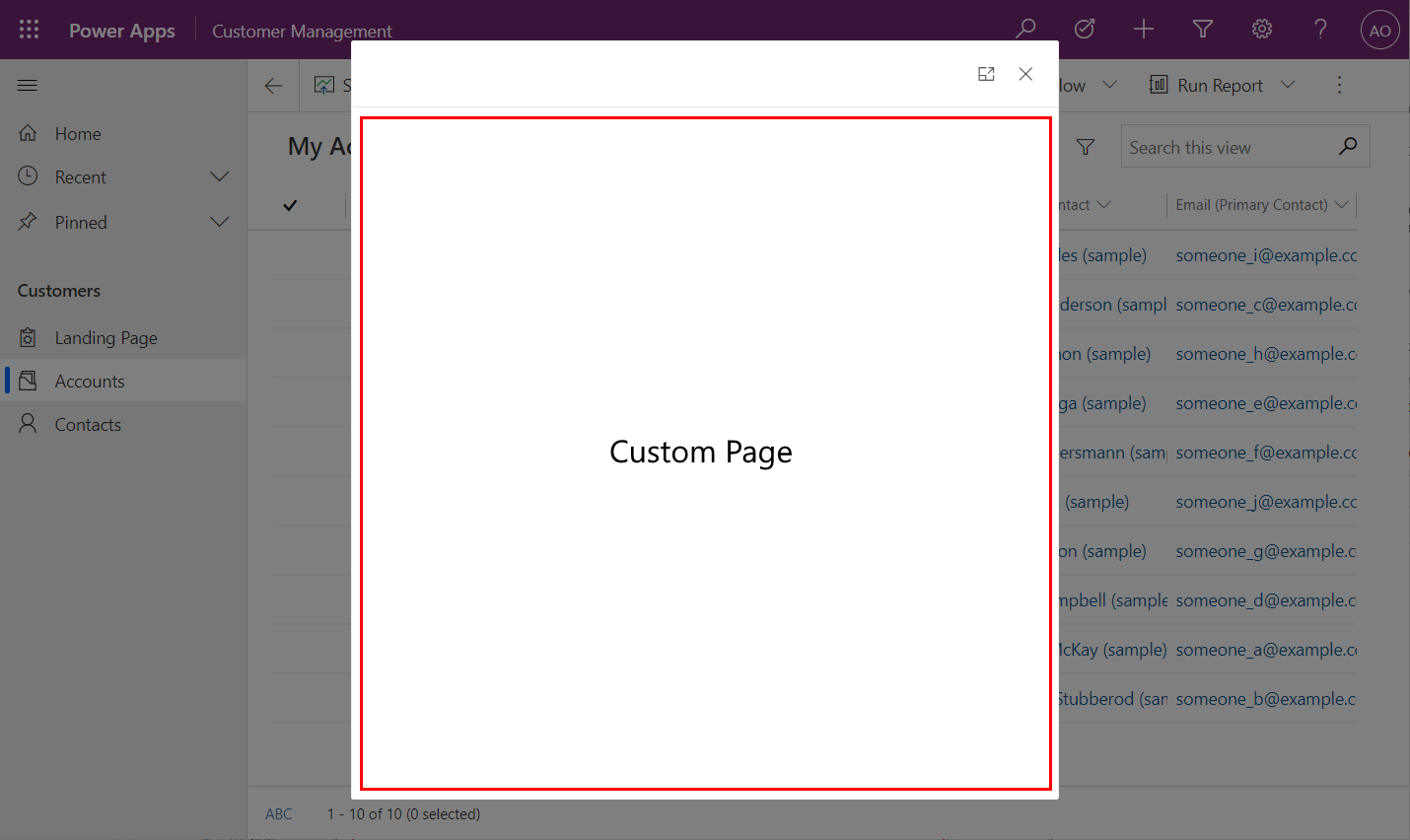Click the back arrow in the command bar
This screenshot has height=840, width=1410.
pos(273,85)
